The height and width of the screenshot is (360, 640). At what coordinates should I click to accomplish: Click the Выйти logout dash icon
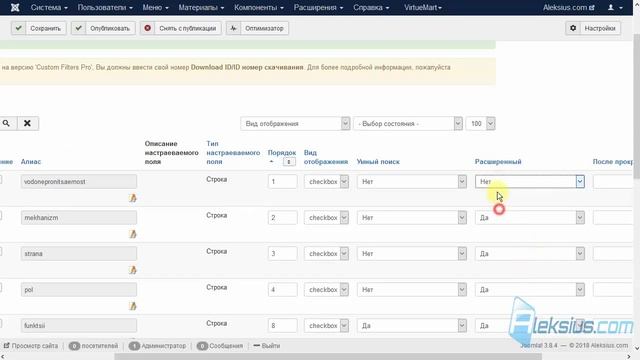point(257,345)
